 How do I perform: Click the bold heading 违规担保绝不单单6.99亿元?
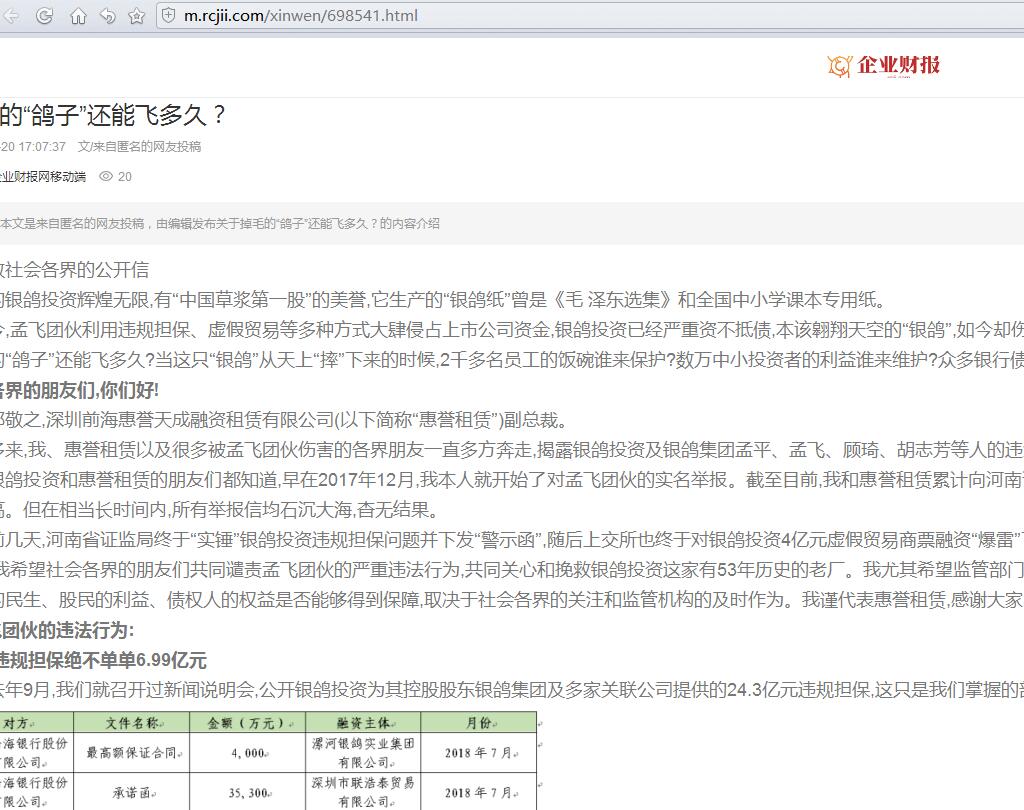(103, 660)
